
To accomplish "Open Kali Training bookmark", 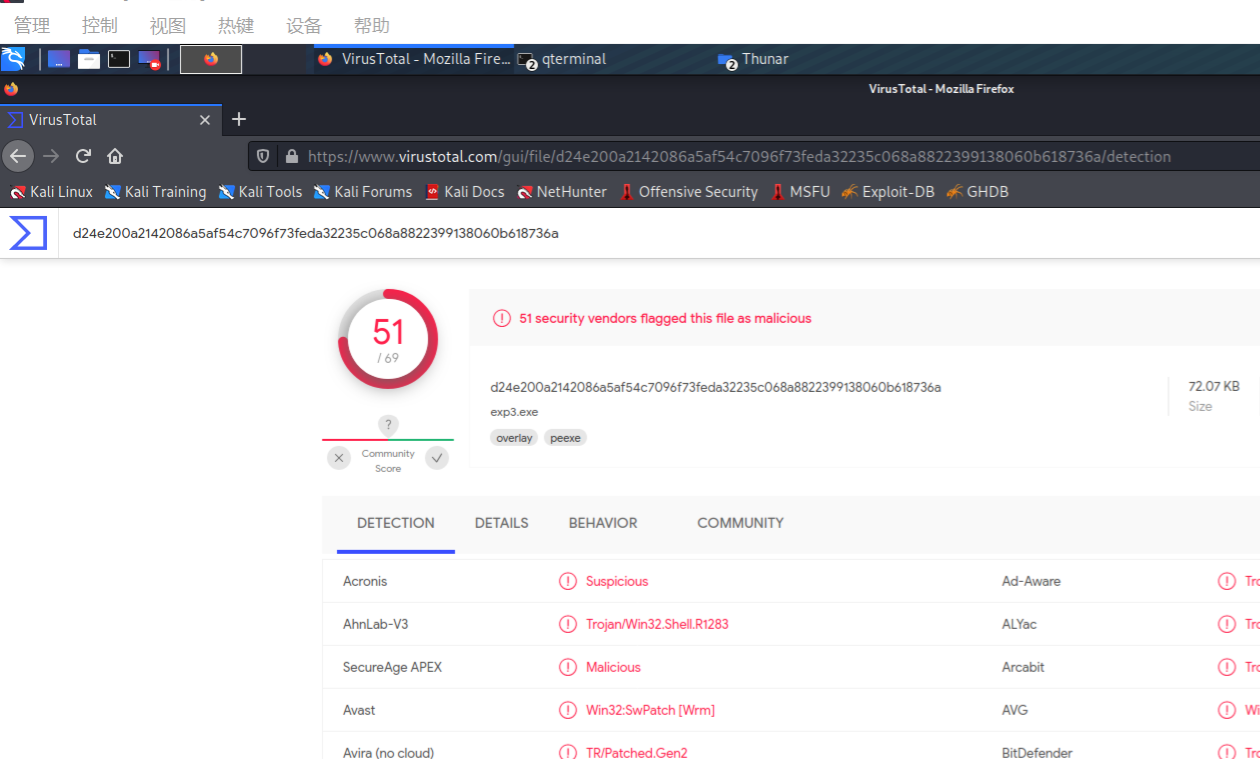I will click(x=155, y=192).
